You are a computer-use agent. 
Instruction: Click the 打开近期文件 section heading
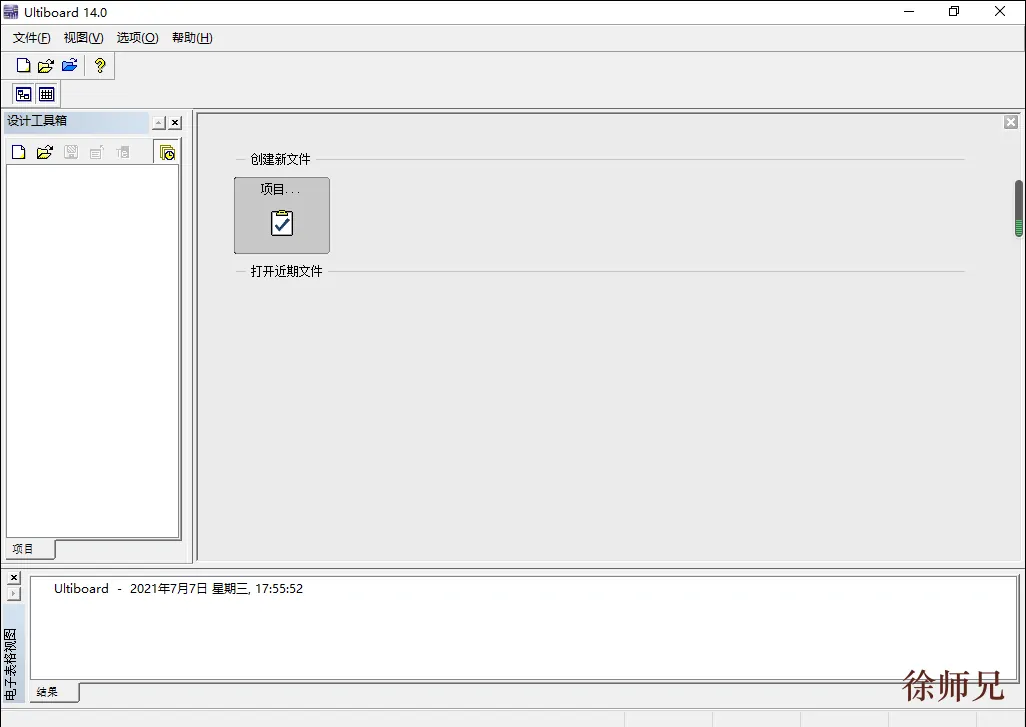click(x=287, y=271)
